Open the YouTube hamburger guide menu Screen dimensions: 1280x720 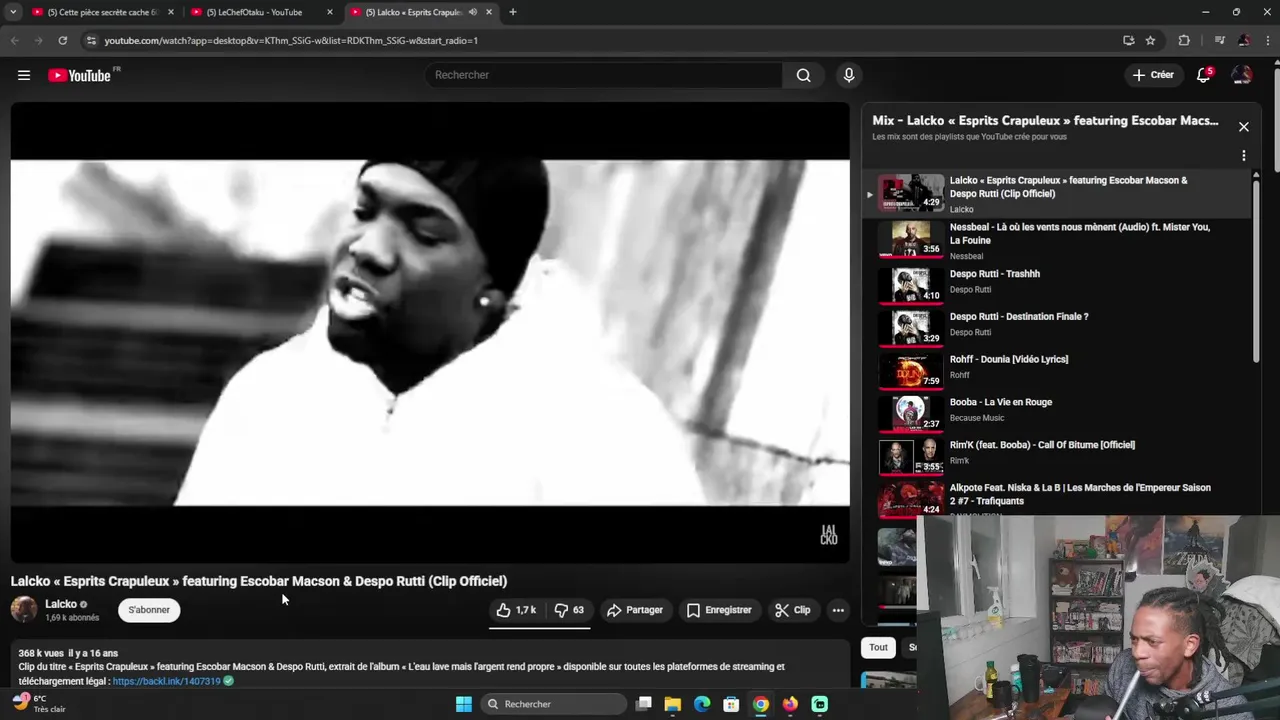pos(24,75)
